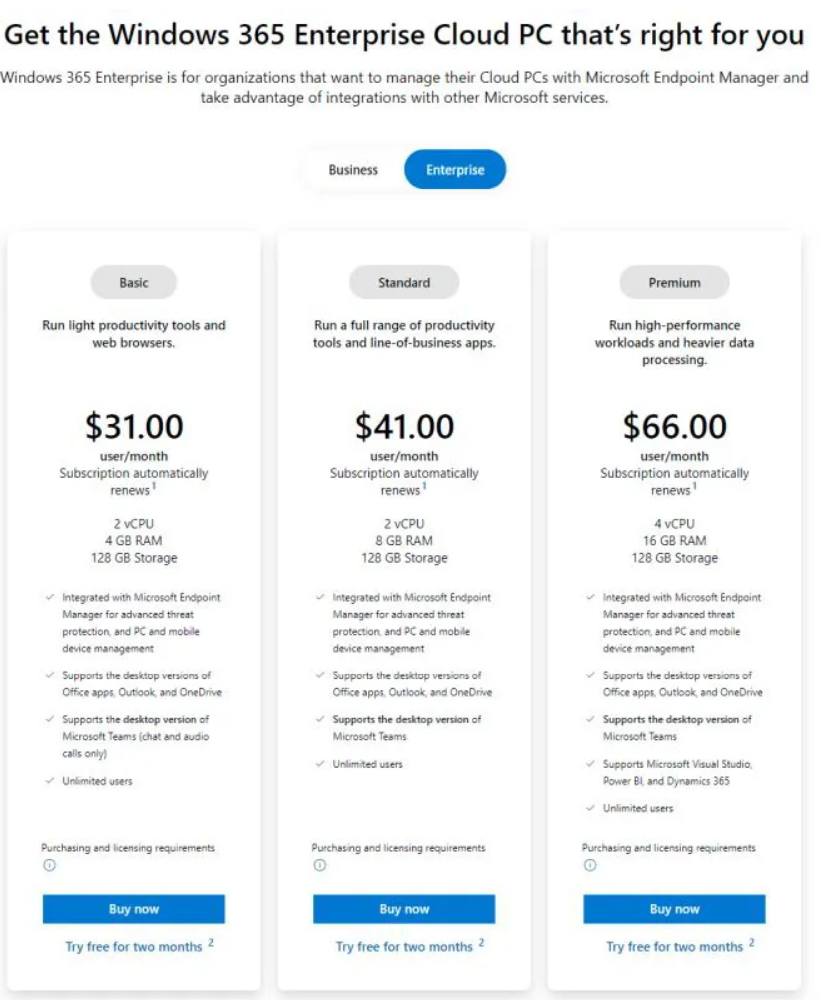Image resolution: width=831 pixels, height=1000 pixels.
Task: Click footnote 1 under the Standard price
Action: pyautogui.click(x=423, y=487)
